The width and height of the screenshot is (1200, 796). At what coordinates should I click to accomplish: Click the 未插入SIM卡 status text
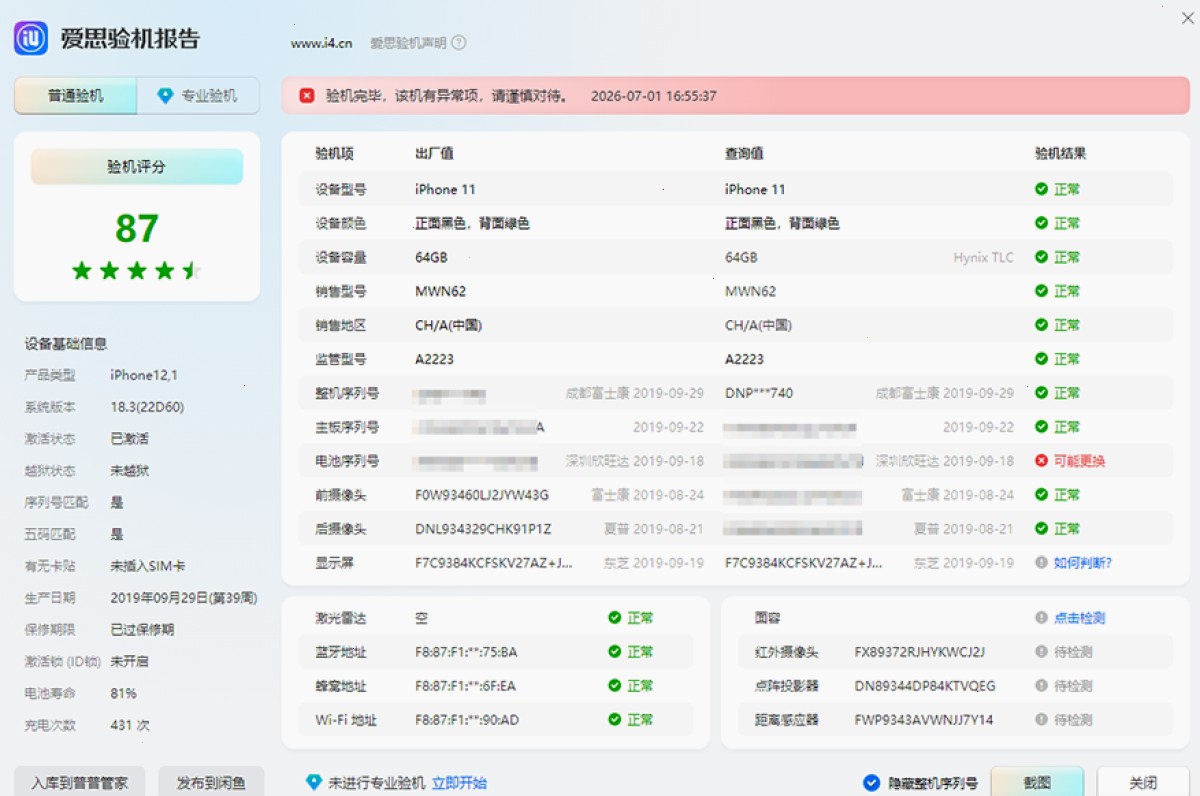[148, 566]
